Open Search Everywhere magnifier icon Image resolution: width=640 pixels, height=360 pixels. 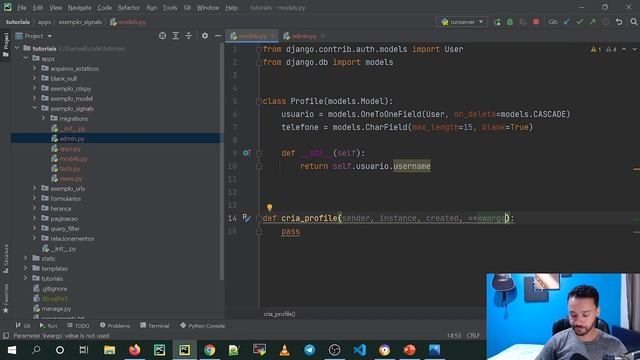633,22
